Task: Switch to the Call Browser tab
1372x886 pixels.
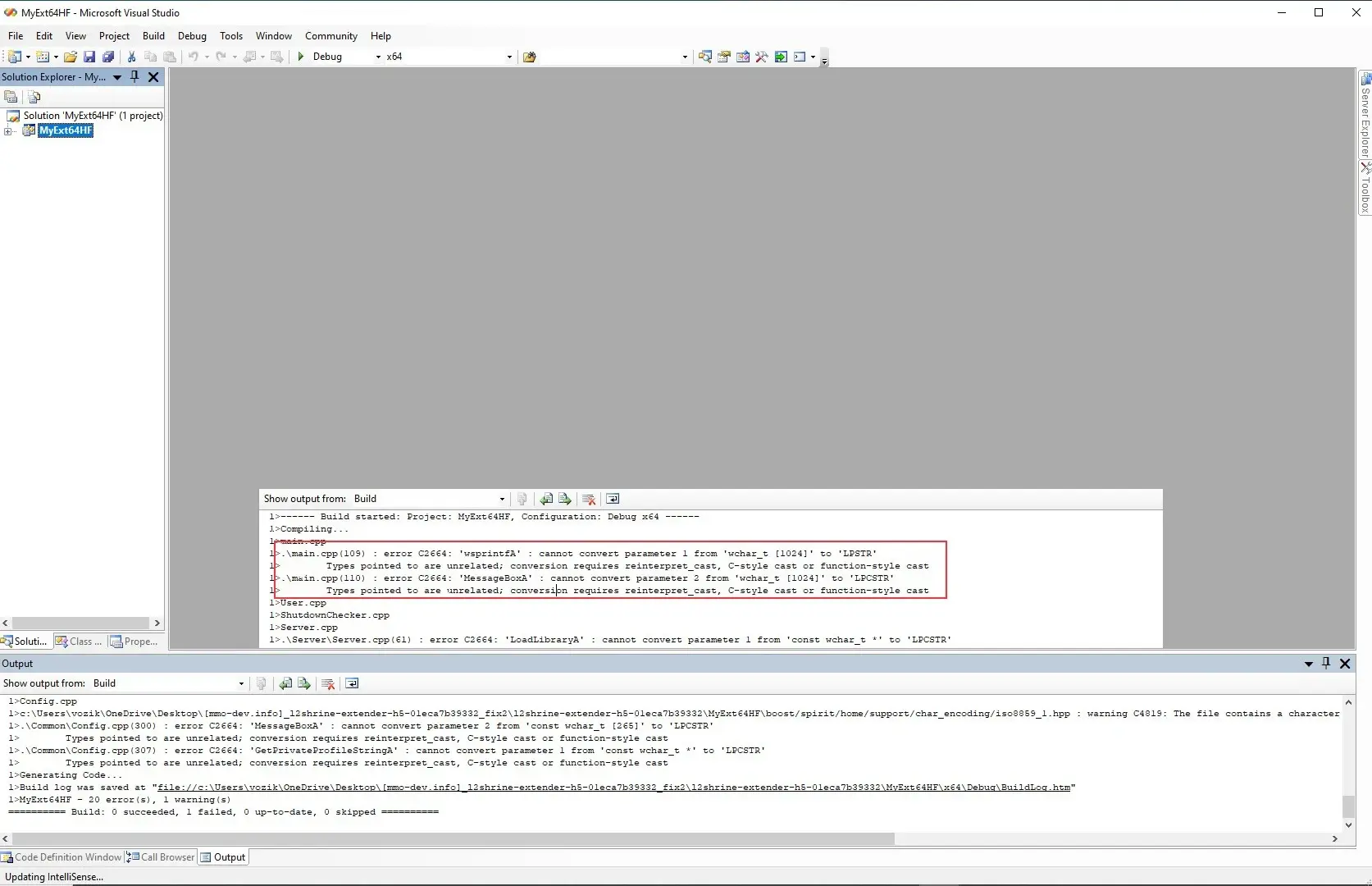Action: coord(161,857)
